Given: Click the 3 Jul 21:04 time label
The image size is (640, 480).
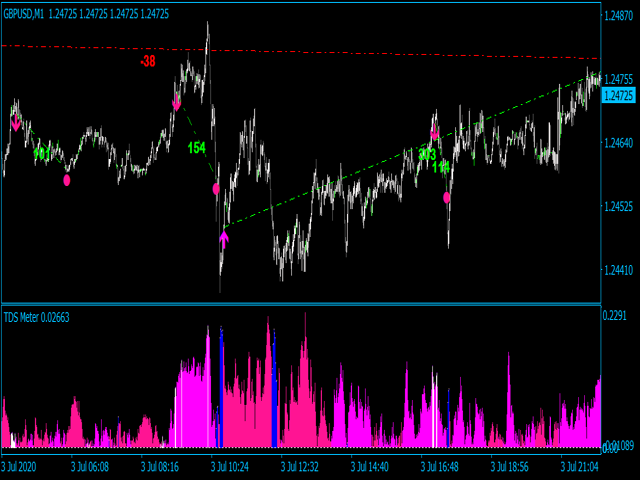Looking at the screenshot, I should [x=580, y=467].
